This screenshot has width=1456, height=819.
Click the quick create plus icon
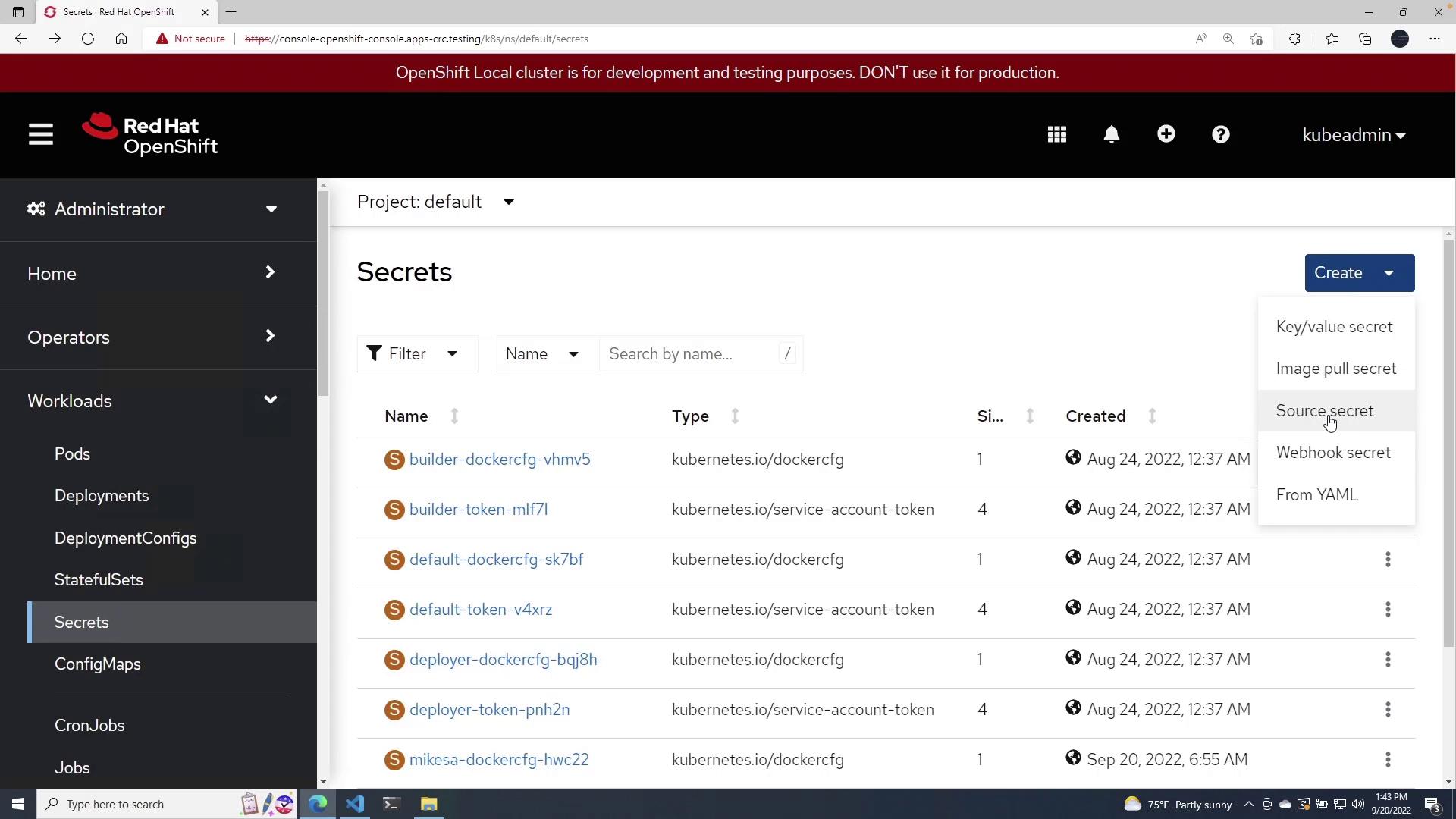1166,134
